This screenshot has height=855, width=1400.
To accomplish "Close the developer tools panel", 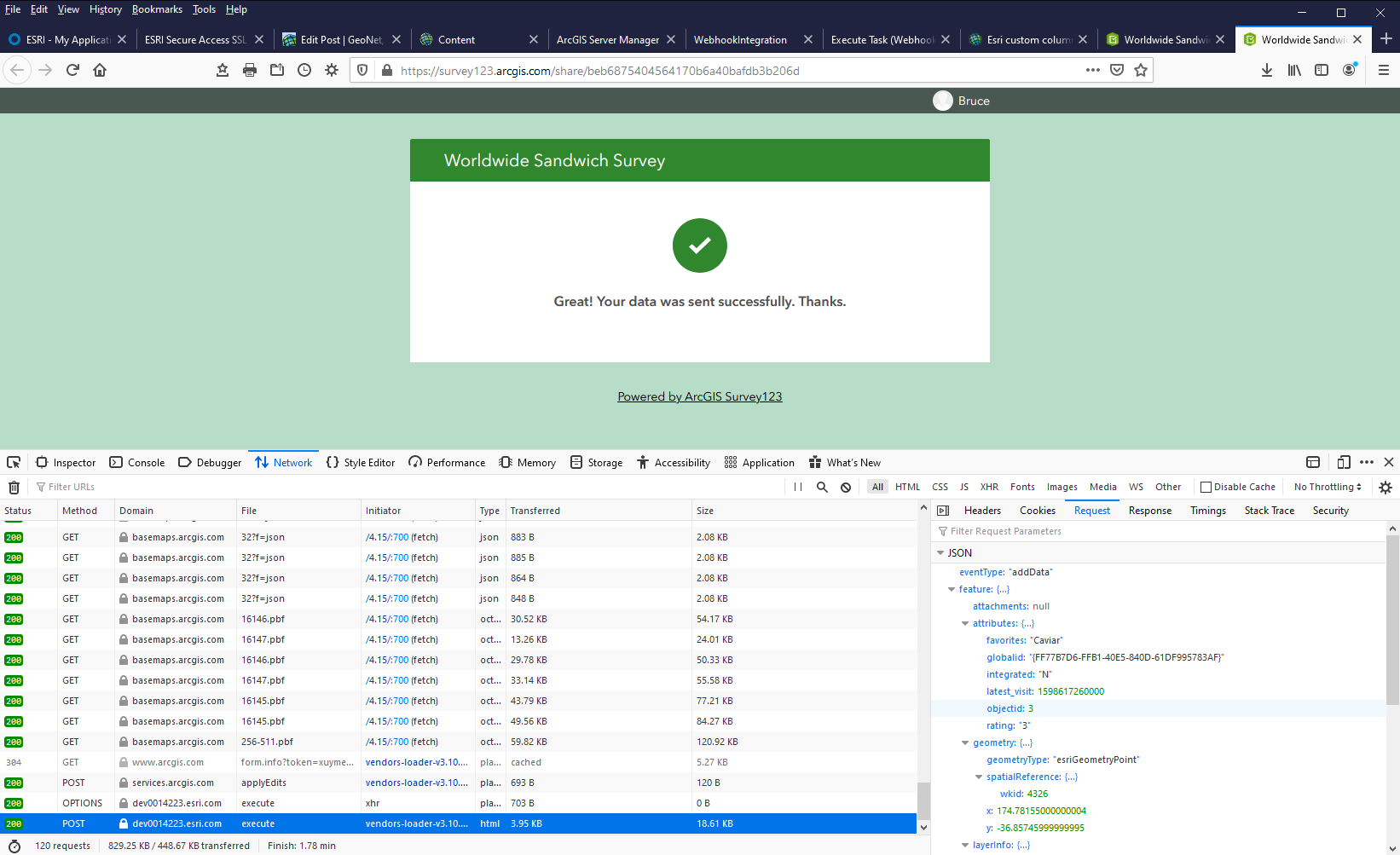I will point(1389,462).
